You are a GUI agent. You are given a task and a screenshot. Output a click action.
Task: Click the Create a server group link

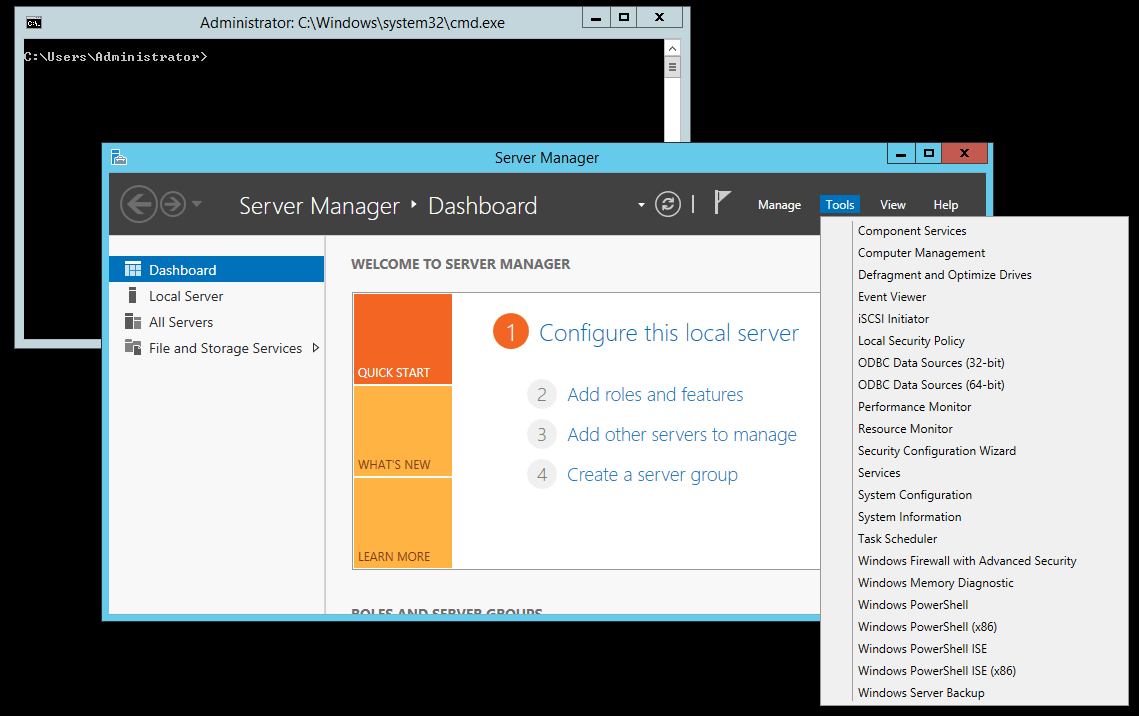(x=652, y=474)
